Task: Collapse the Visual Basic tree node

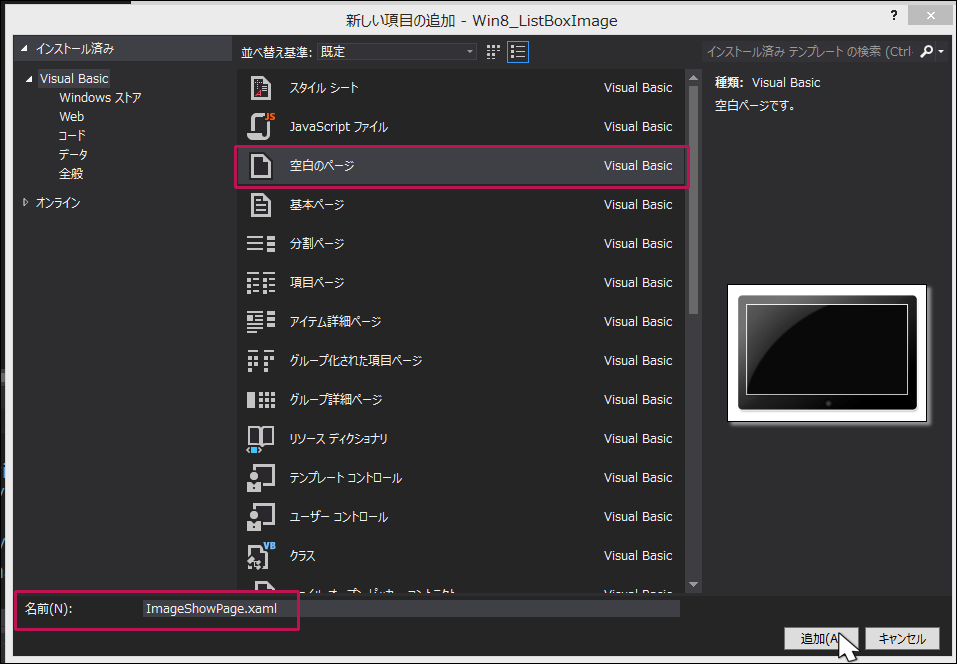Action: (29, 79)
